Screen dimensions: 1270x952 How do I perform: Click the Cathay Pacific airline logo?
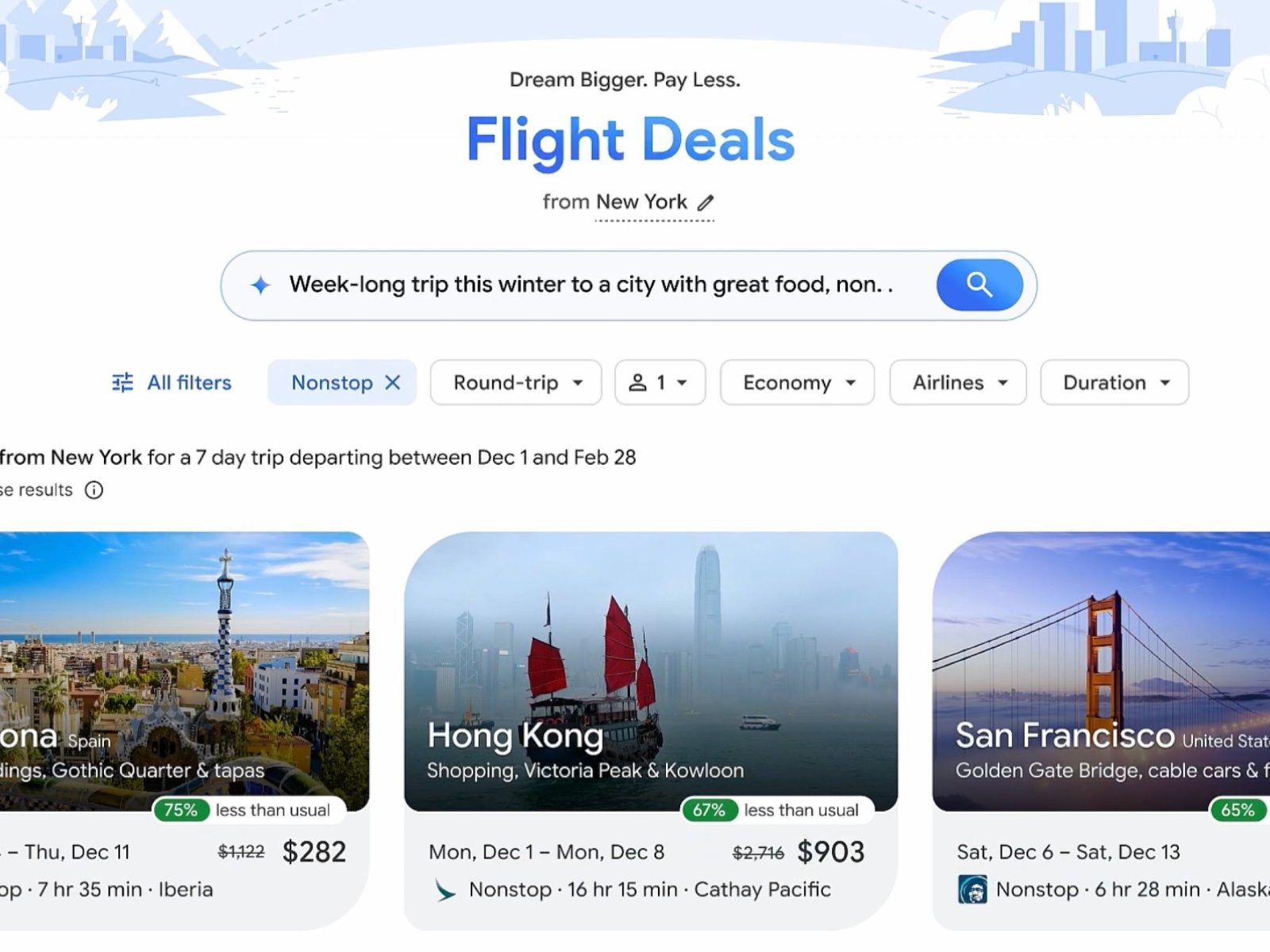(x=444, y=890)
